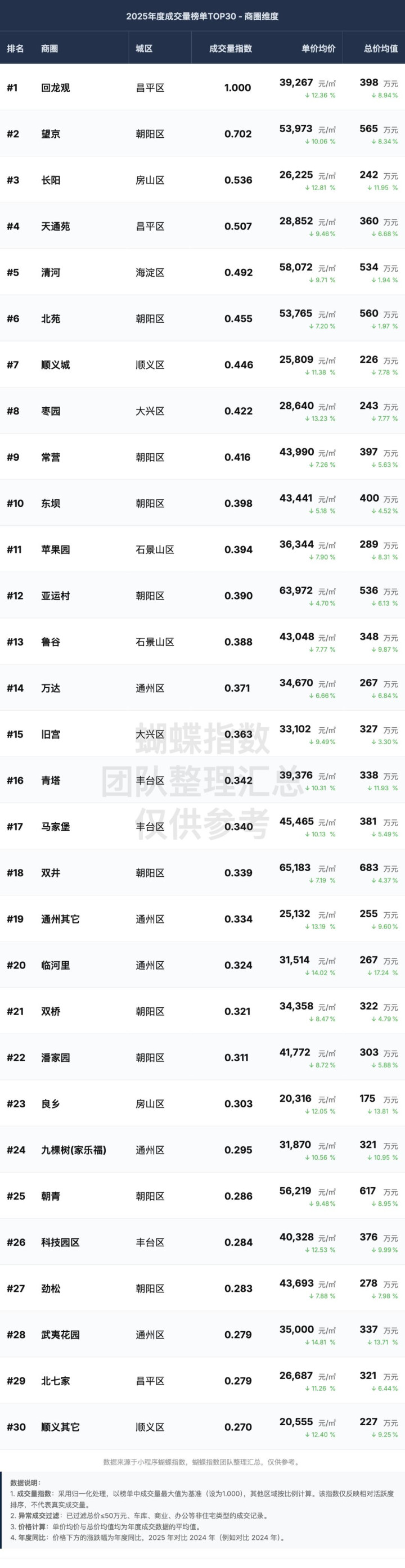The height and width of the screenshot is (1568, 405).
Task: Click the down arrow beside 12.36% for 回龙观
Action: 308,96
